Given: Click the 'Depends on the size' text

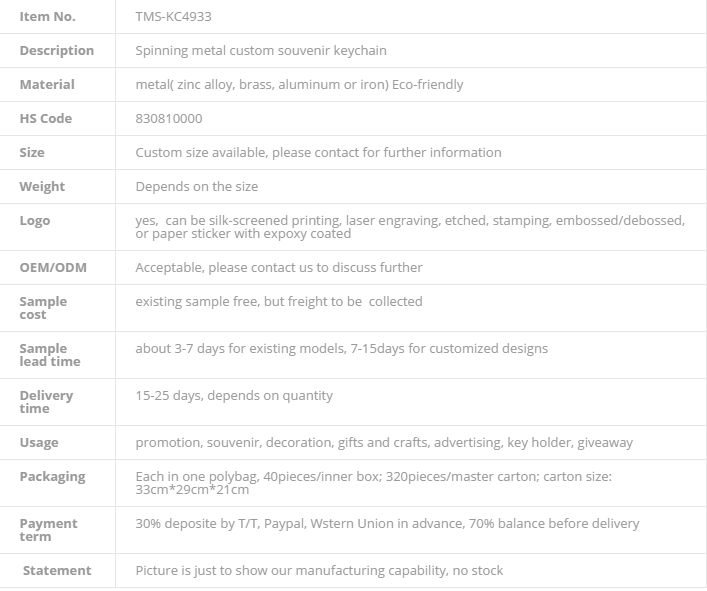Looking at the screenshot, I should coord(197,187).
